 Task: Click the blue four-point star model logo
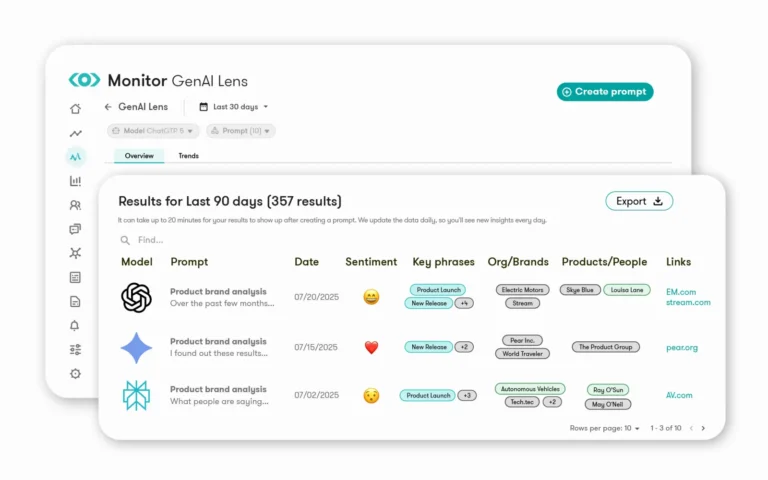pos(136,347)
